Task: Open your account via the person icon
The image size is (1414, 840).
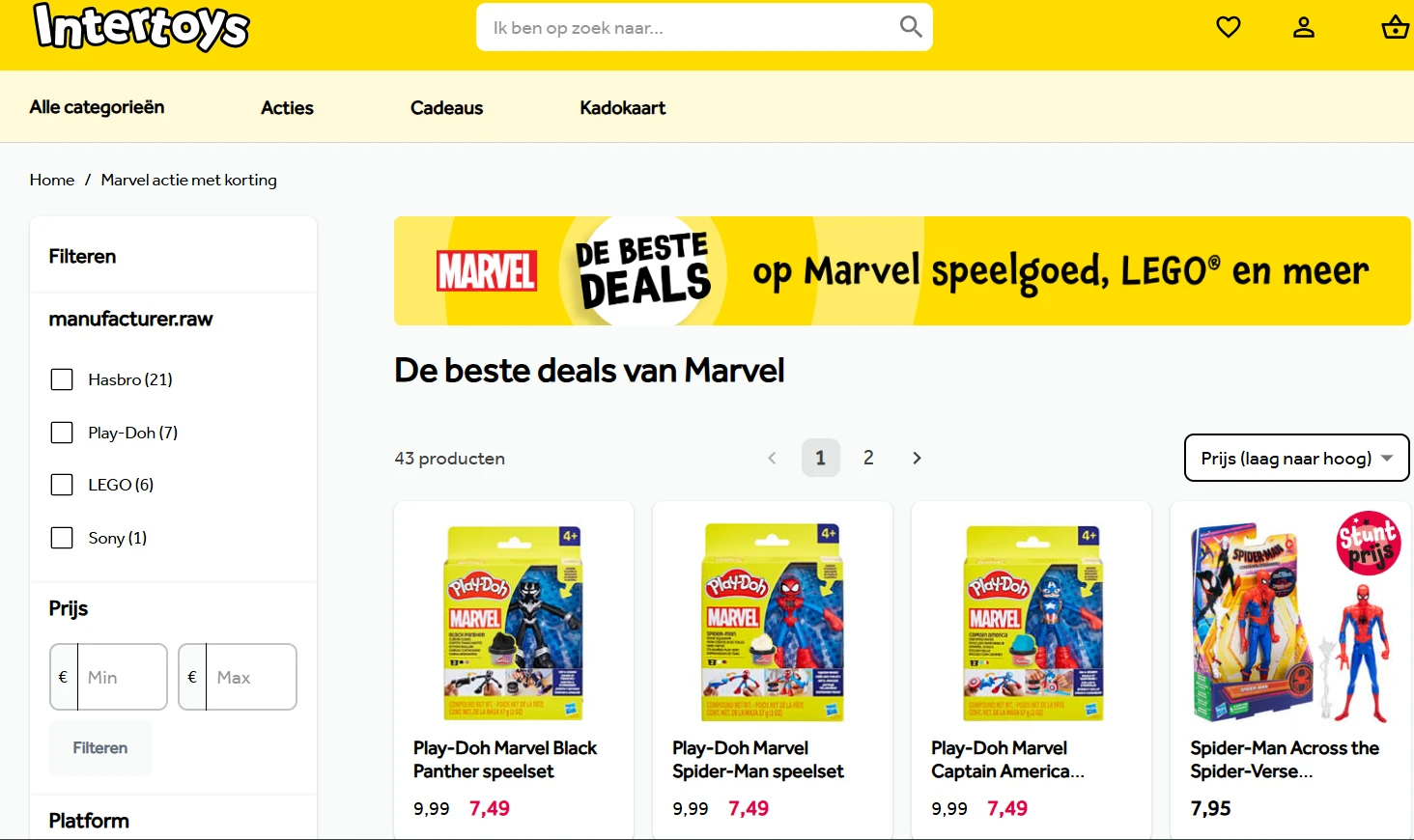Action: point(1304,27)
